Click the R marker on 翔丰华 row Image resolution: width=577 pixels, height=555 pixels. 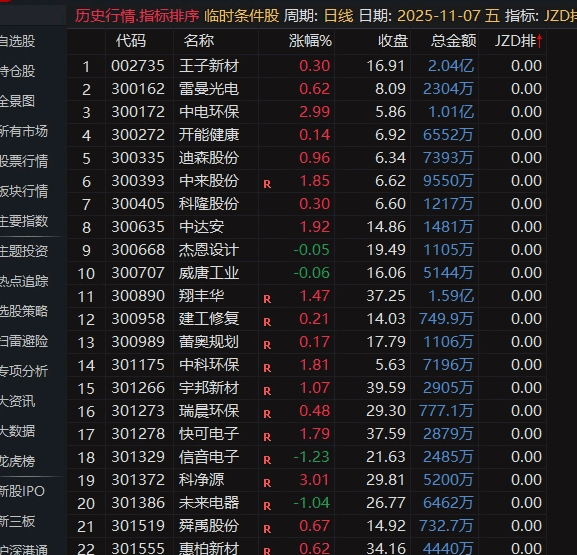(267, 299)
